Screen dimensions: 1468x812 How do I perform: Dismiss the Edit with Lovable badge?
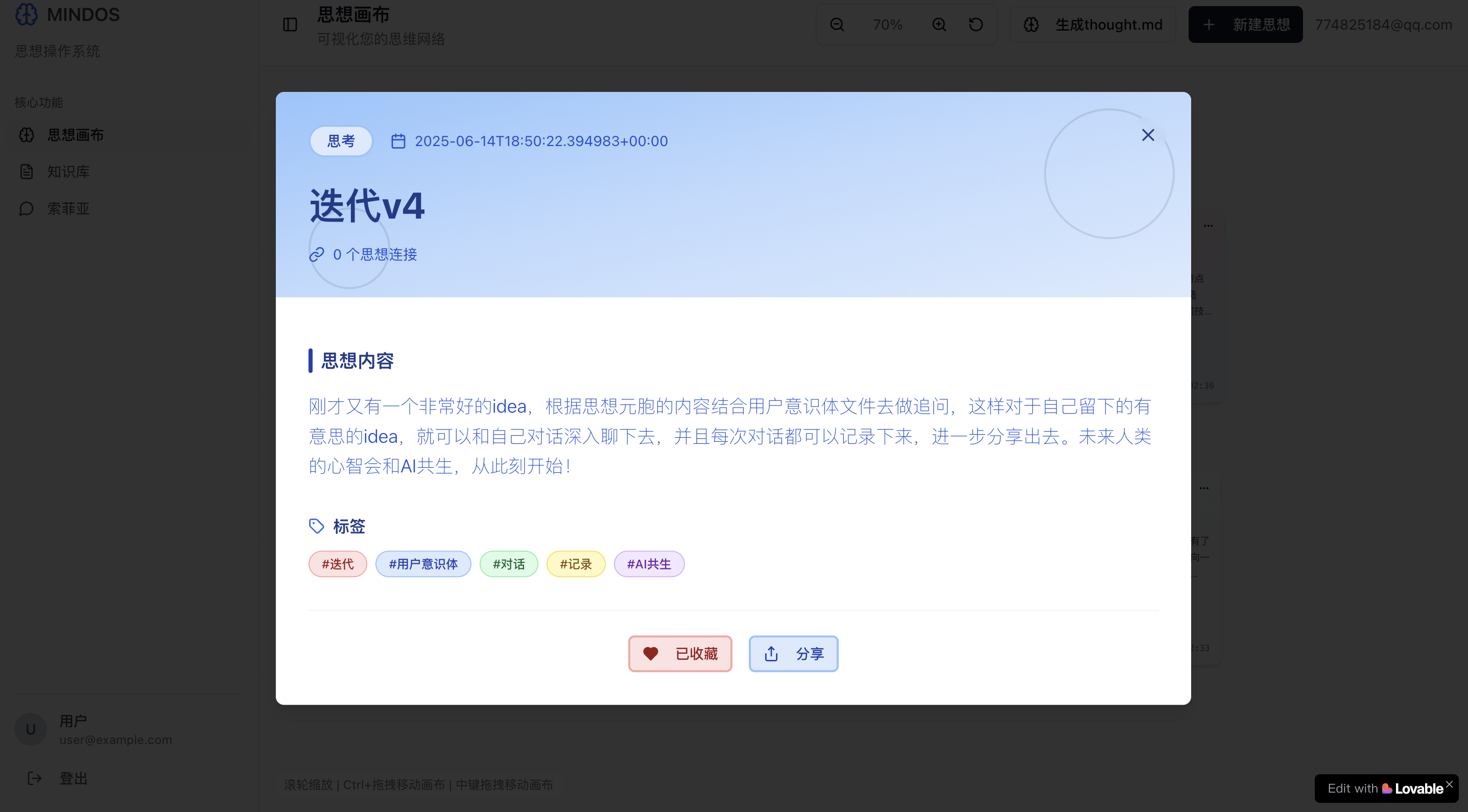[x=1449, y=783]
